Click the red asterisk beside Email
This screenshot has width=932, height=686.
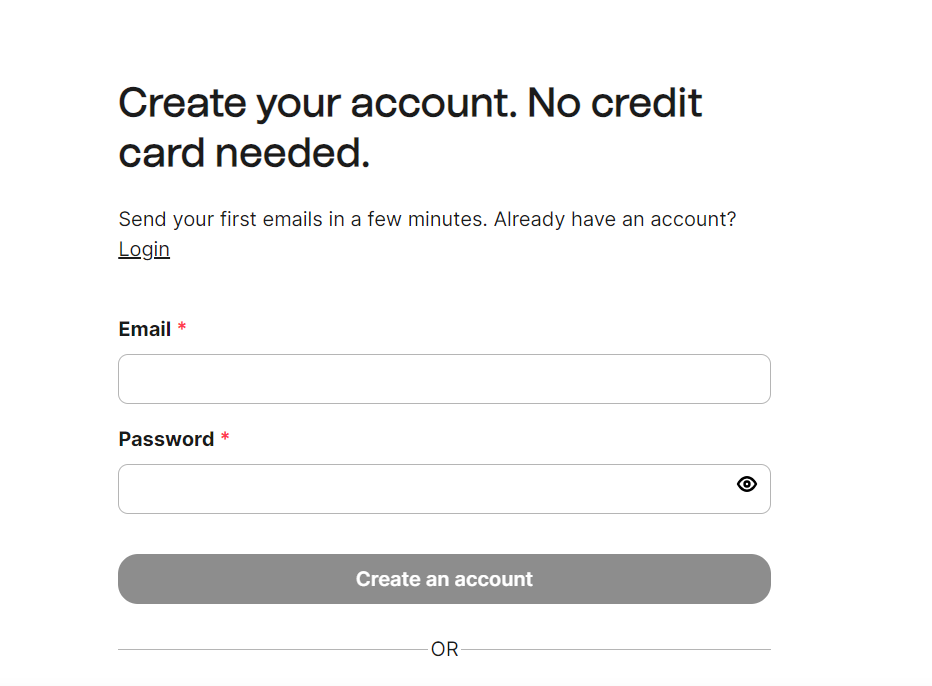(182, 326)
